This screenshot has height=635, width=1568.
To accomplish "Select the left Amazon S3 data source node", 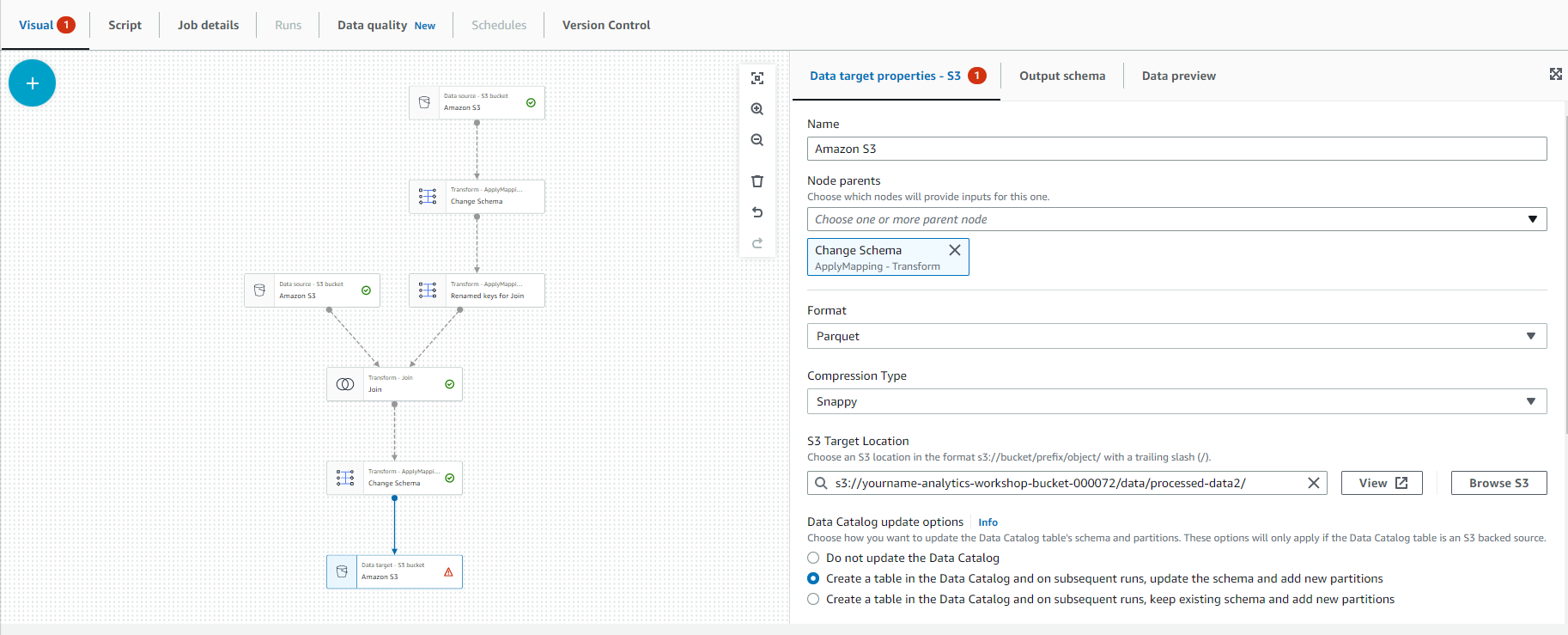I will click(312, 290).
